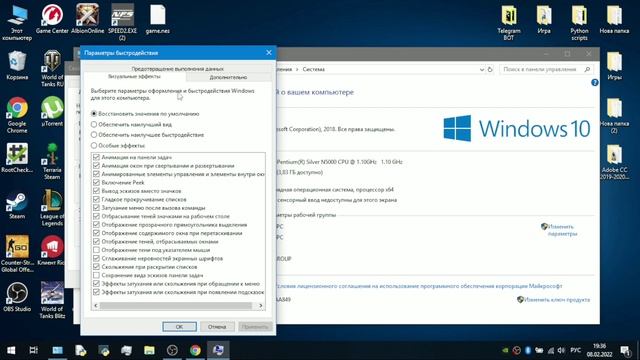Click refresh button in System address bar

tap(490, 69)
